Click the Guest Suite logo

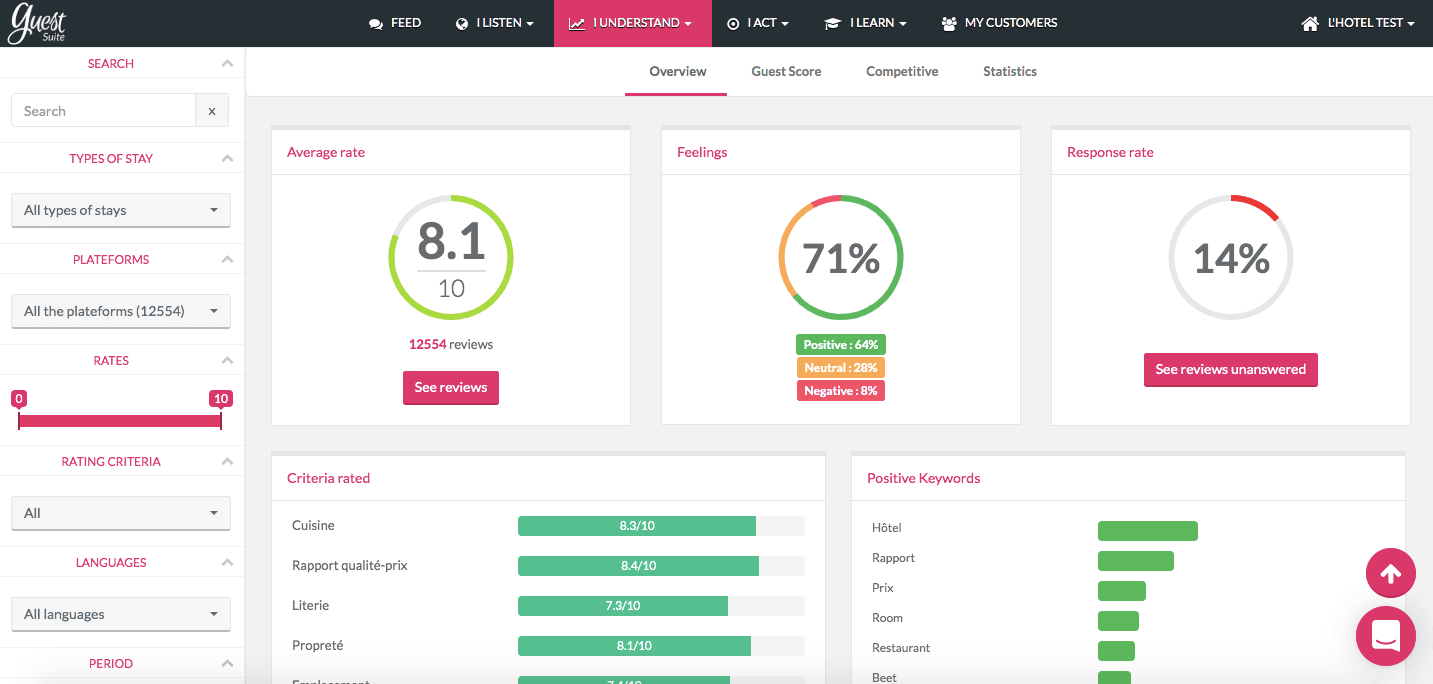tap(37, 23)
